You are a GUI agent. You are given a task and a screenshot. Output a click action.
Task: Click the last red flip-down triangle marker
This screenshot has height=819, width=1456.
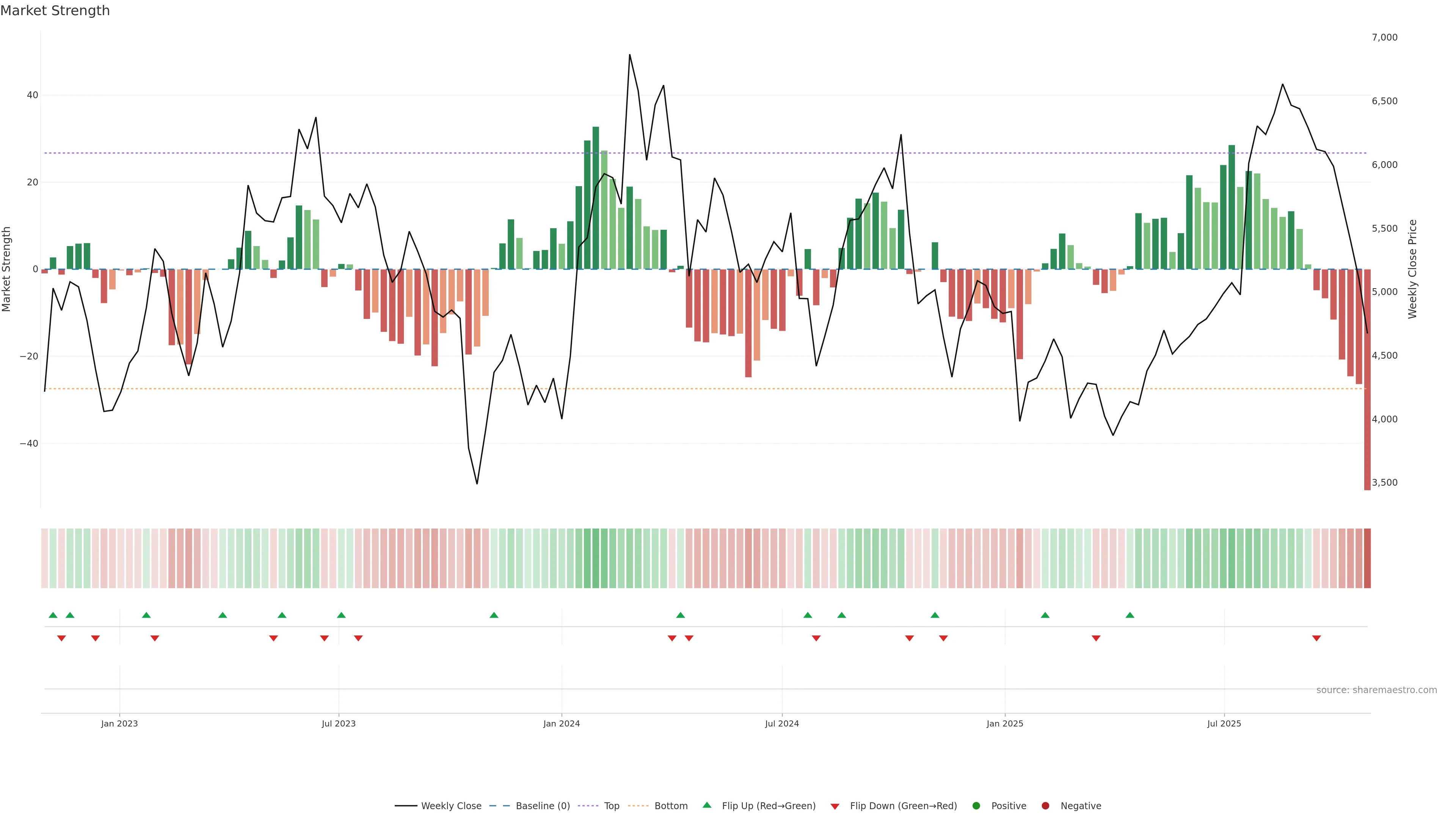[1316, 638]
